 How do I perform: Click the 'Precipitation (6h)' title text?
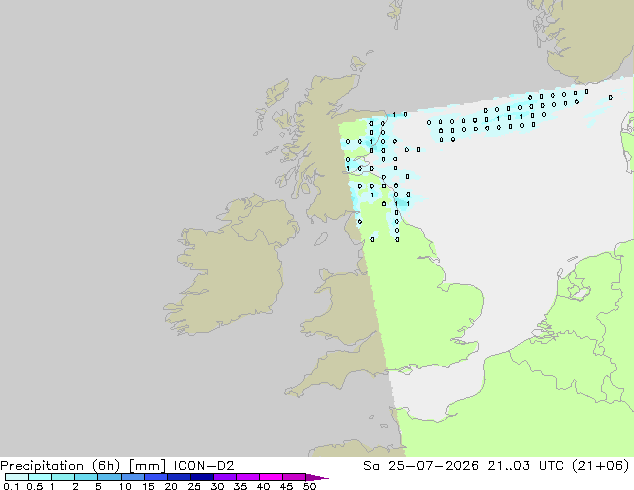pyautogui.click(x=60, y=466)
